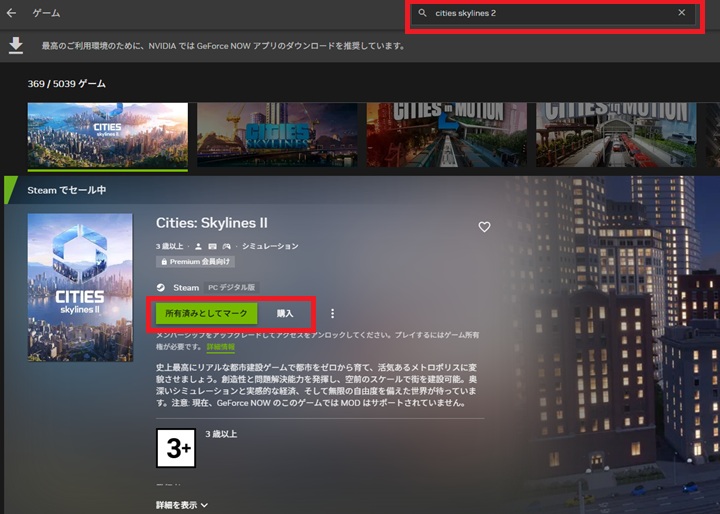Click the 3+ age rating badge

175,449
